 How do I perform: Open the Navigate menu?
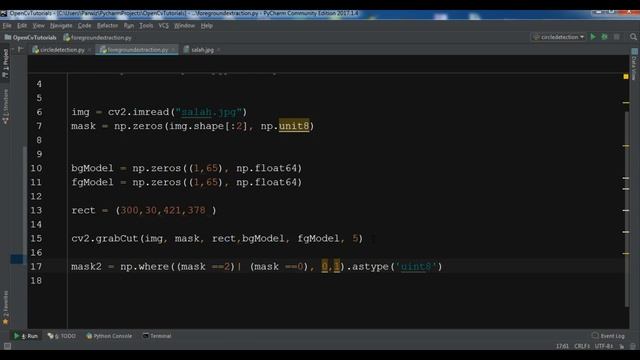61,26
